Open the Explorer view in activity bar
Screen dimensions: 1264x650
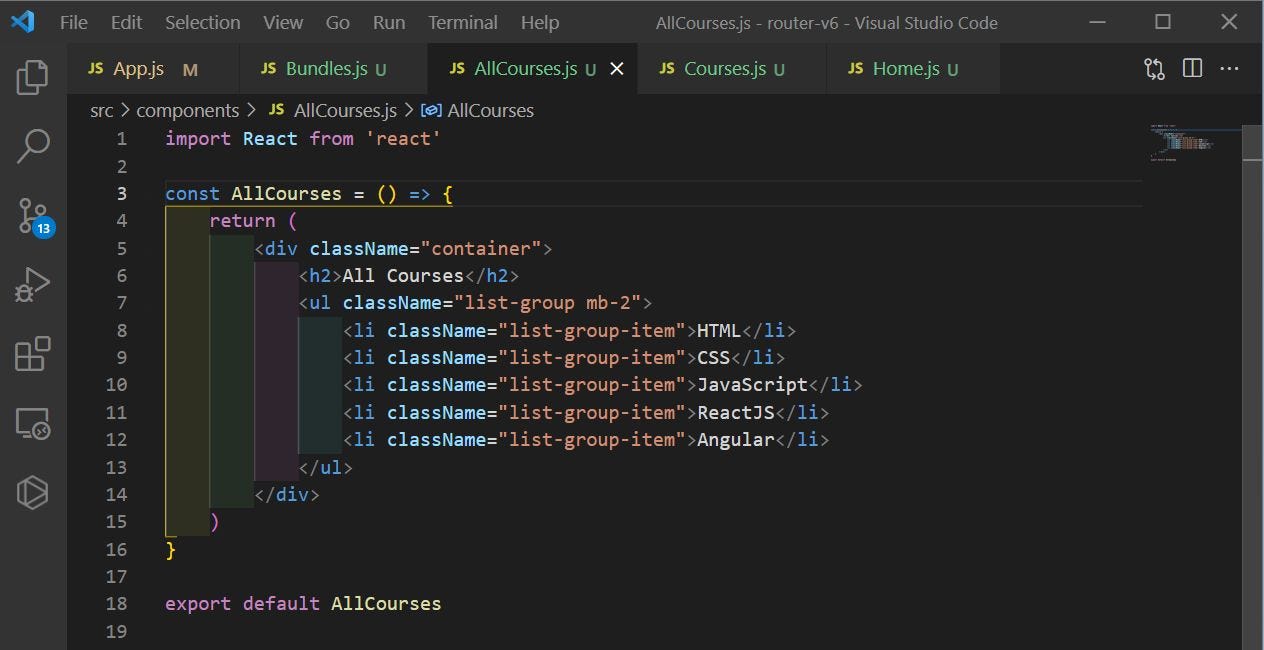[33, 76]
